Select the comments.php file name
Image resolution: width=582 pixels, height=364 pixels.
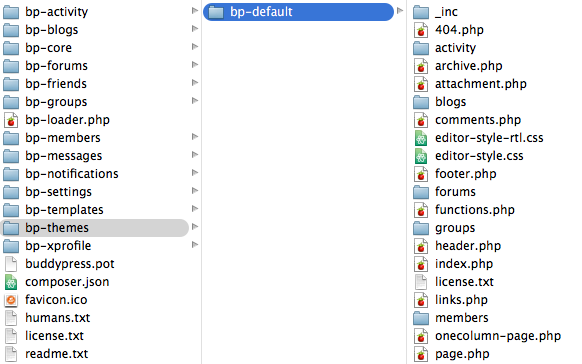[478, 120]
